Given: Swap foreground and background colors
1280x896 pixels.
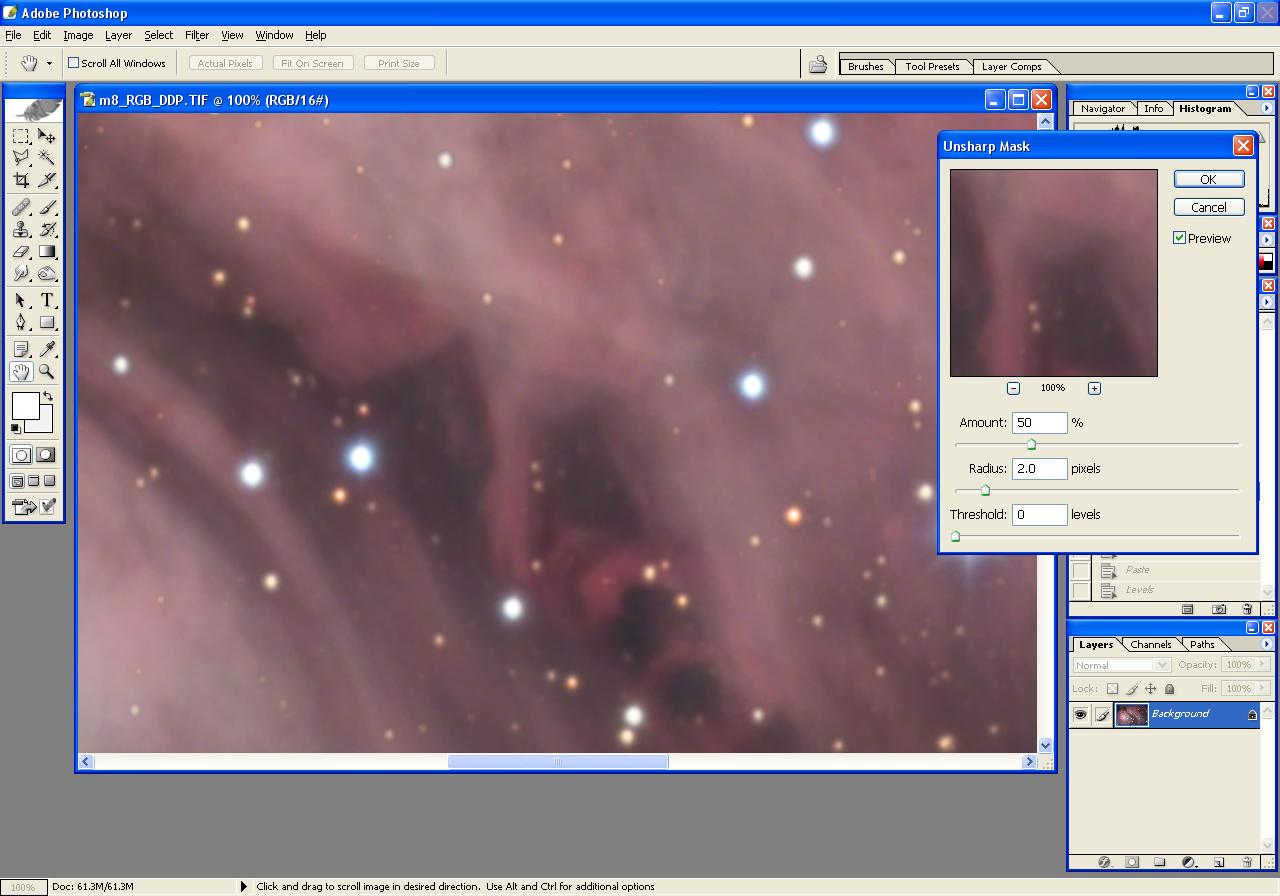Looking at the screenshot, I should pyautogui.click(x=47, y=397).
